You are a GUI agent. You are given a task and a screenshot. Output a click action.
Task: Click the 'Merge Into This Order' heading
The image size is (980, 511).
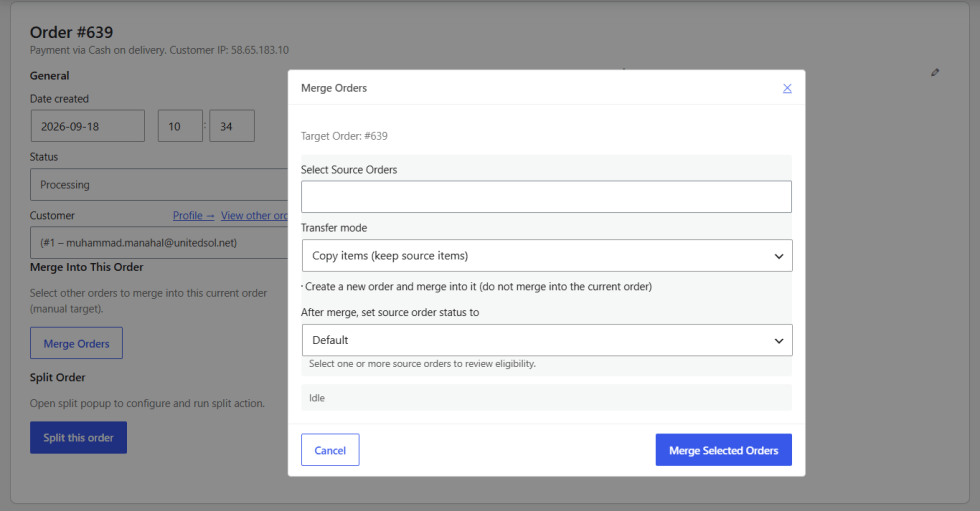87,267
